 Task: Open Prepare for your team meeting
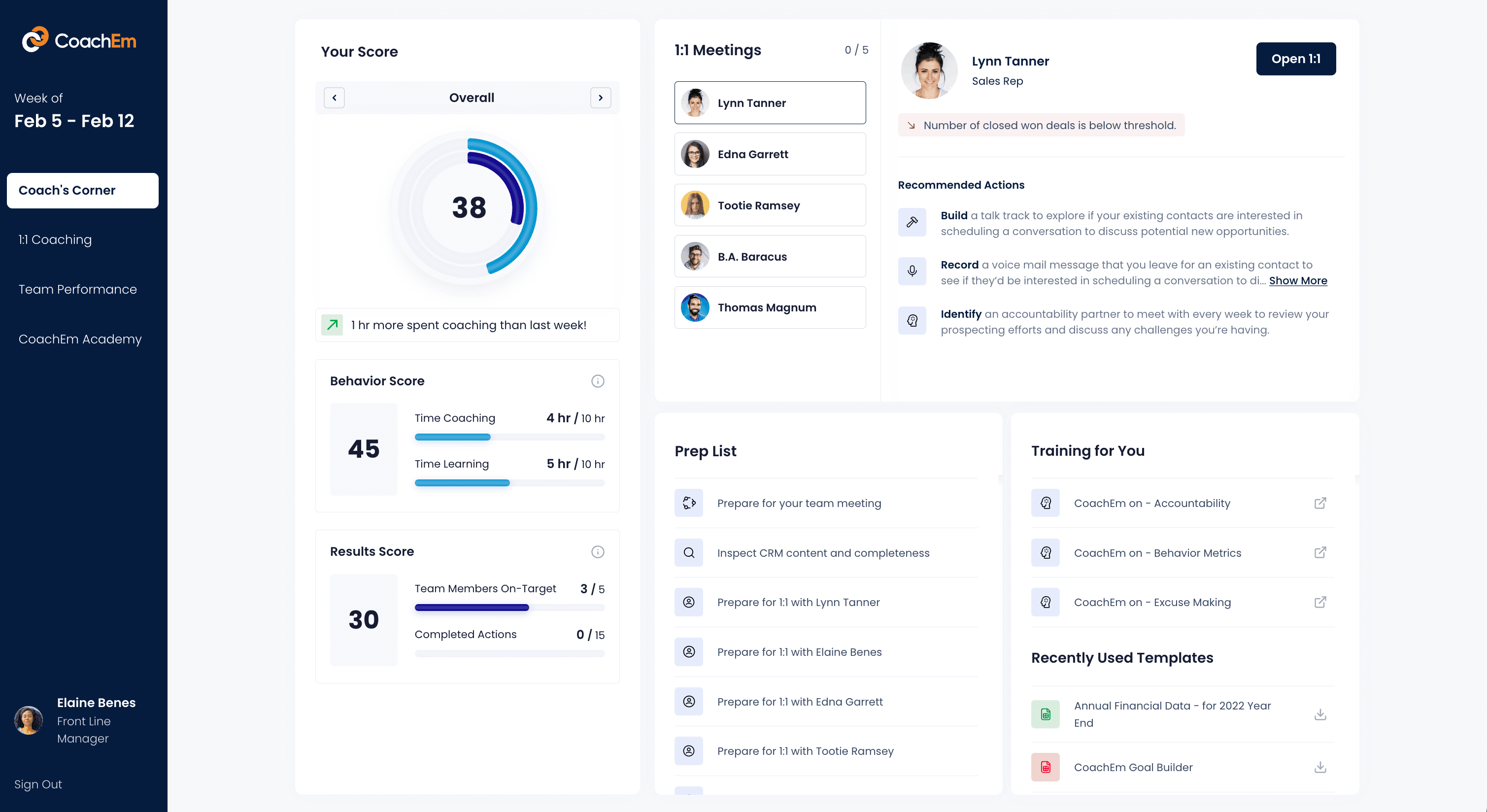click(x=826, y=503)
